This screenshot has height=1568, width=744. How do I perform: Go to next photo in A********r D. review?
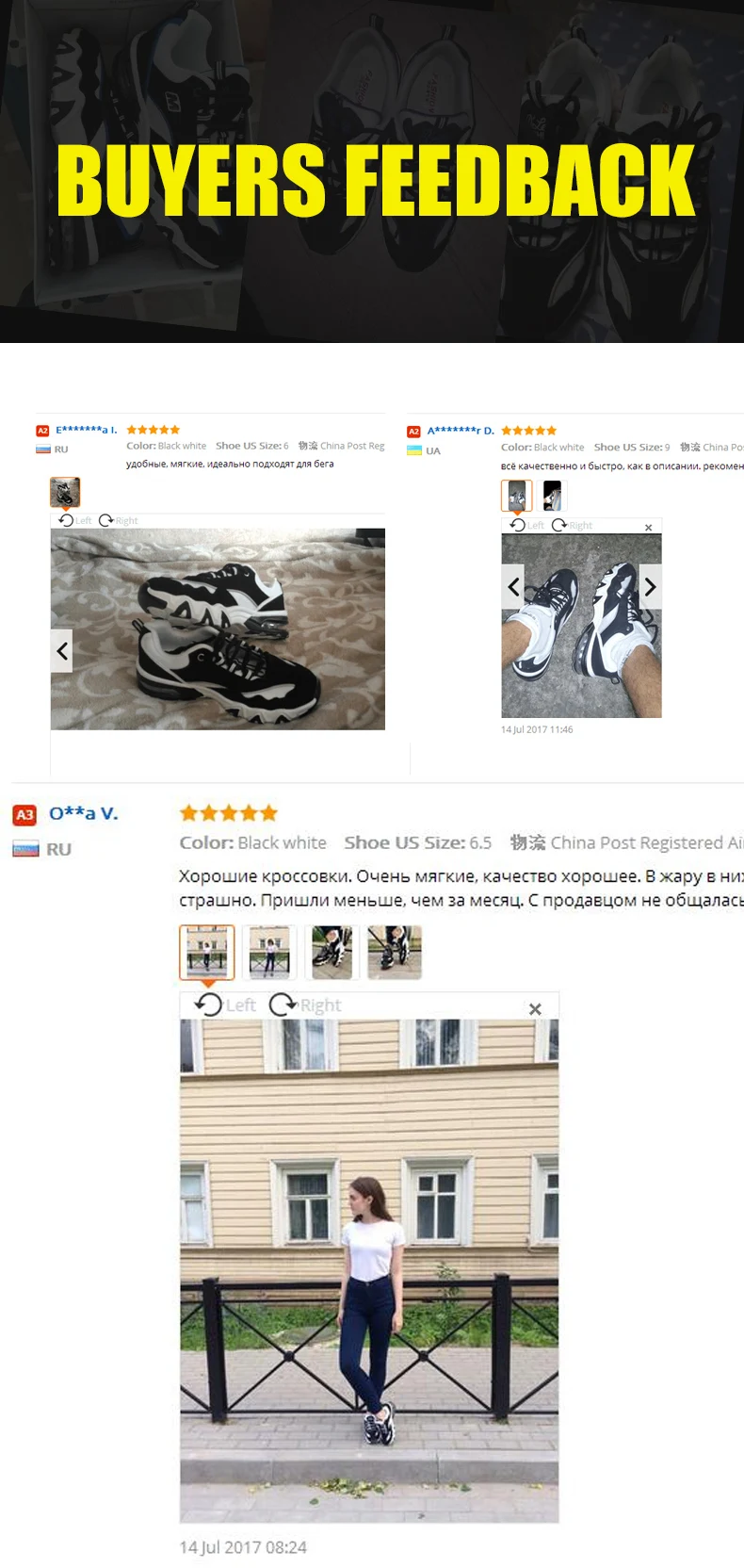click(650, 586)
